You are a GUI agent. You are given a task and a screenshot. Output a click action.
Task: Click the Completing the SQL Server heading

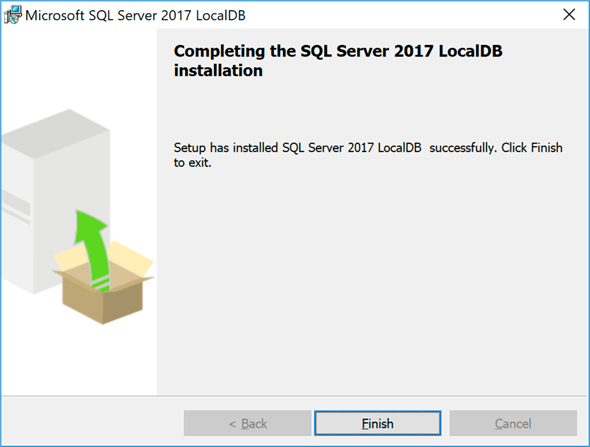click(338, 61)
